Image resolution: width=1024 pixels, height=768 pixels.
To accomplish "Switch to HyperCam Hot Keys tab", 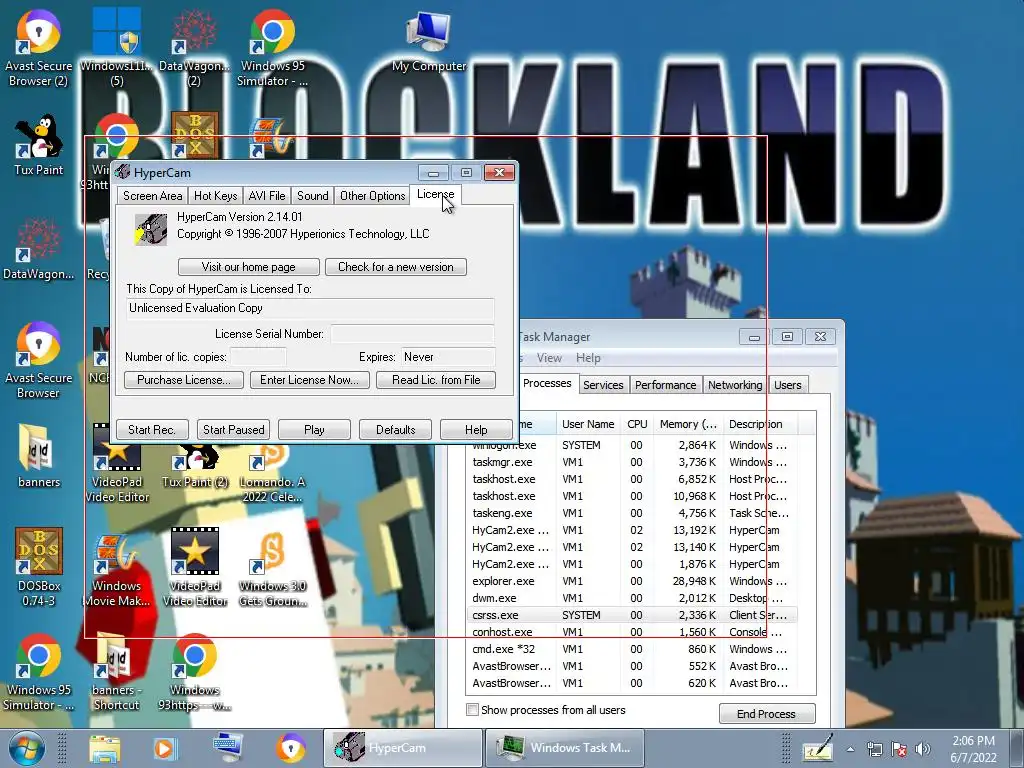I will click(216, 196).
